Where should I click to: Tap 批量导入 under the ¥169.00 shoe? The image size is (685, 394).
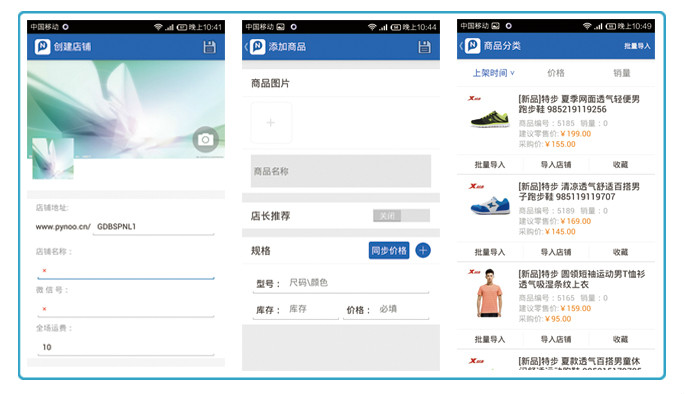point(490,252)
